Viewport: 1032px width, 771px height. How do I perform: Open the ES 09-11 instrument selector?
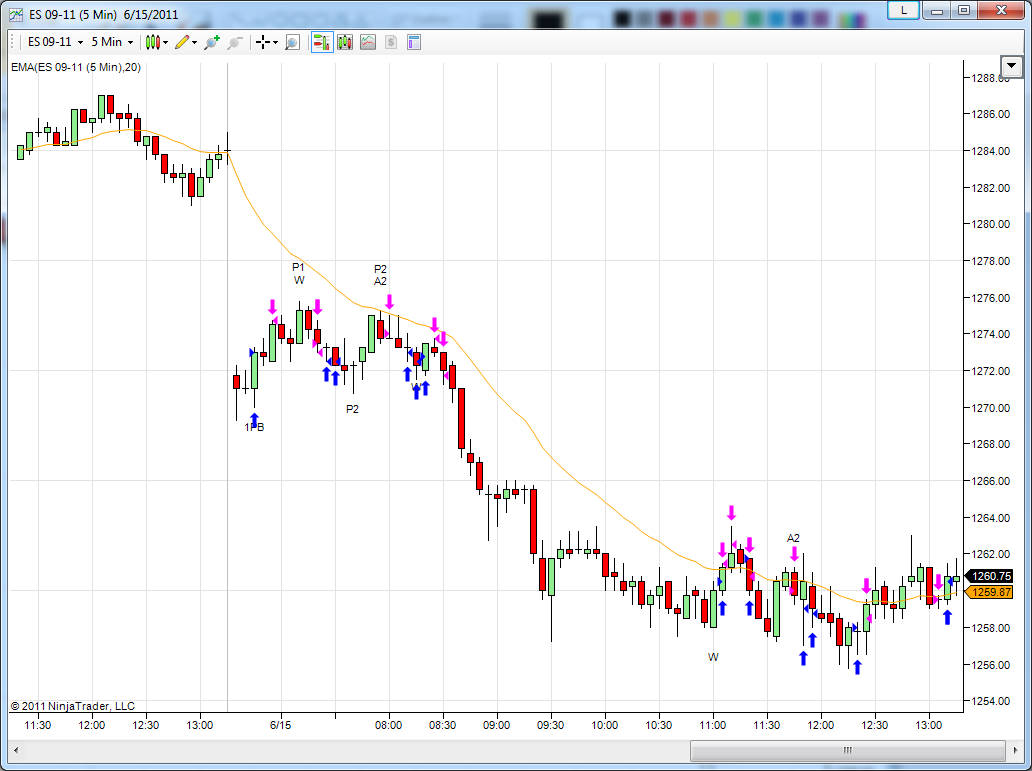pyautogui.click(x=55, y=42)
